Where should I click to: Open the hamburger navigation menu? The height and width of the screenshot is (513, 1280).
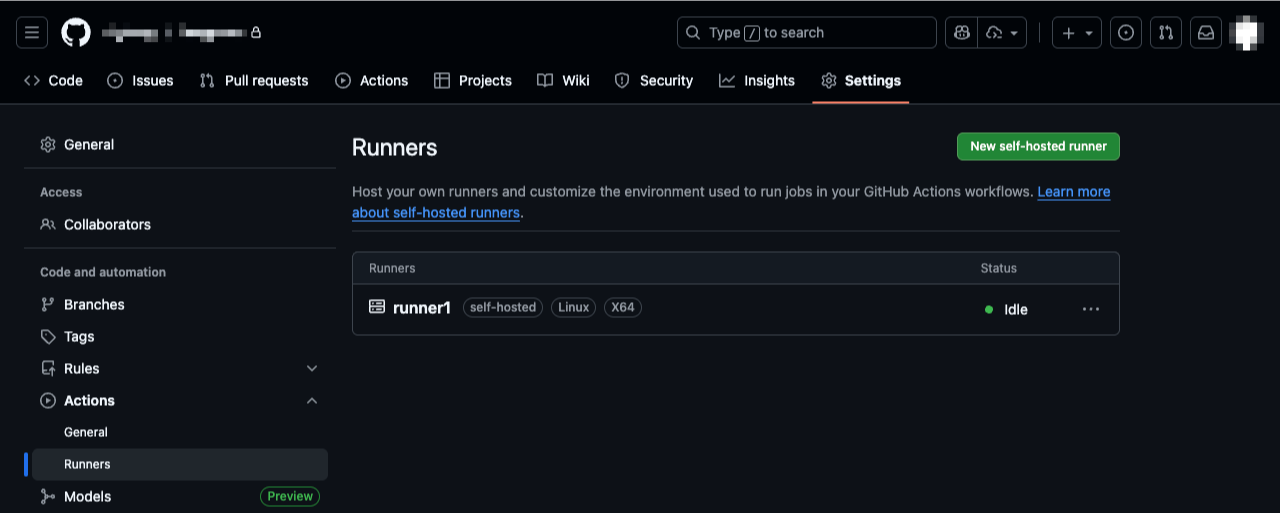32,33
